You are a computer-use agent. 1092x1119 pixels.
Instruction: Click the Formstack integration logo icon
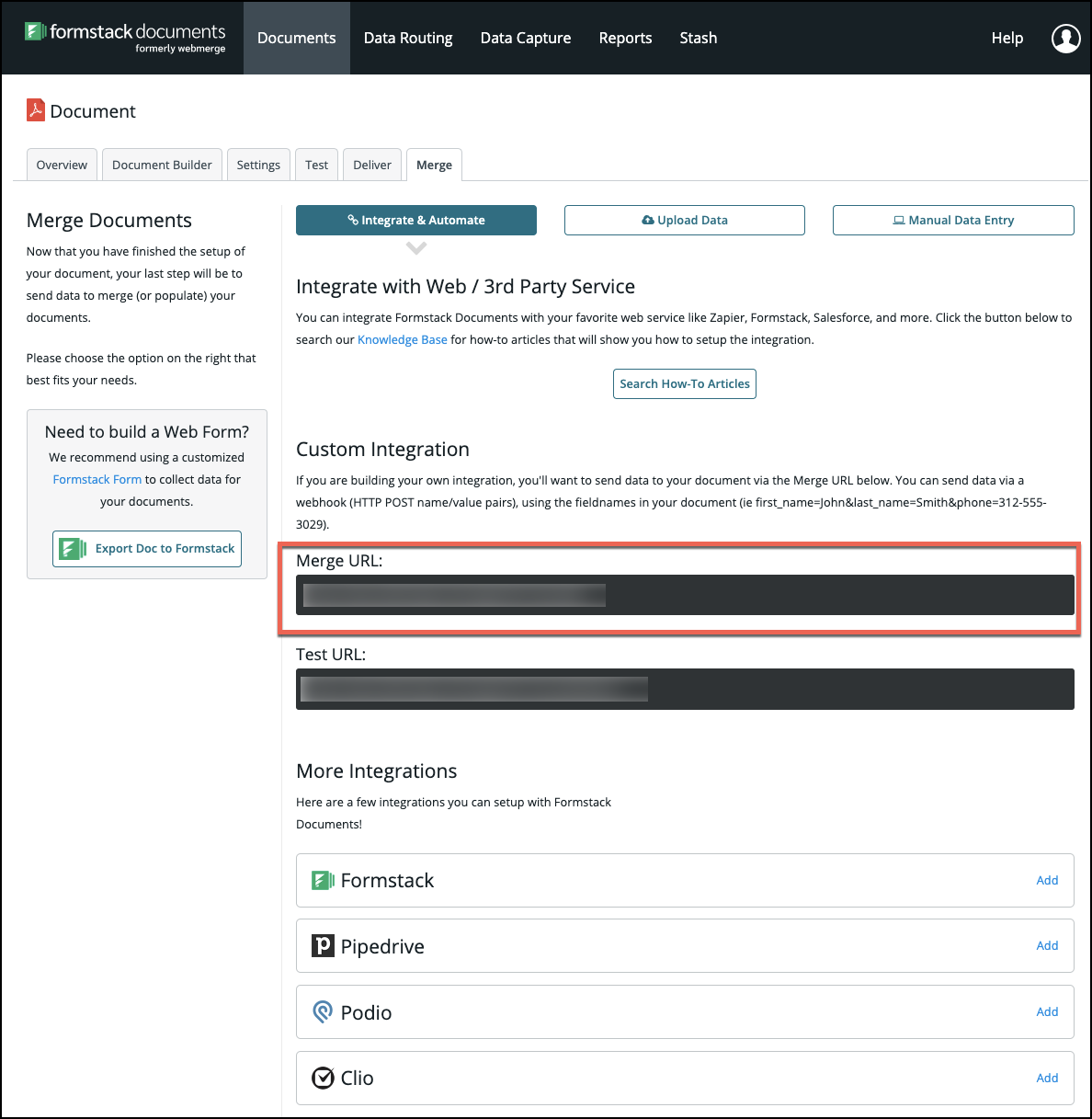323,880
